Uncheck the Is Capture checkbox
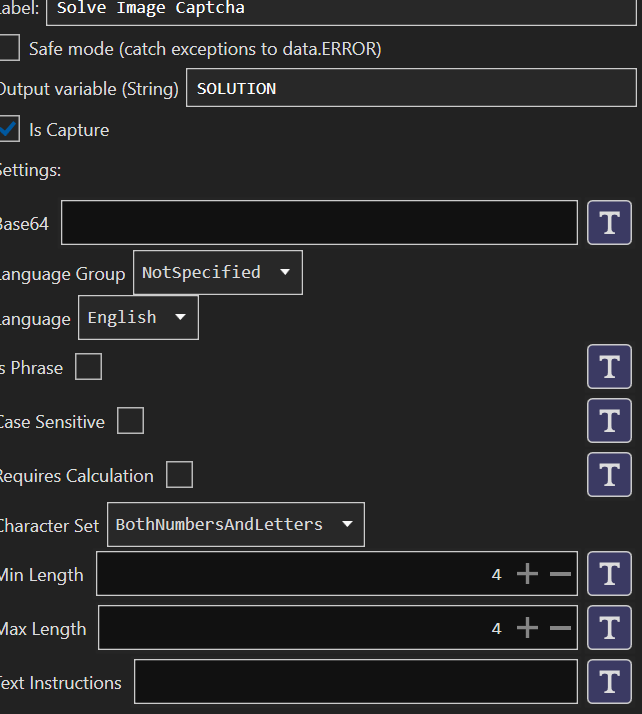The width and height of the screenshot is (642, 714). click(x=9, y=129)
